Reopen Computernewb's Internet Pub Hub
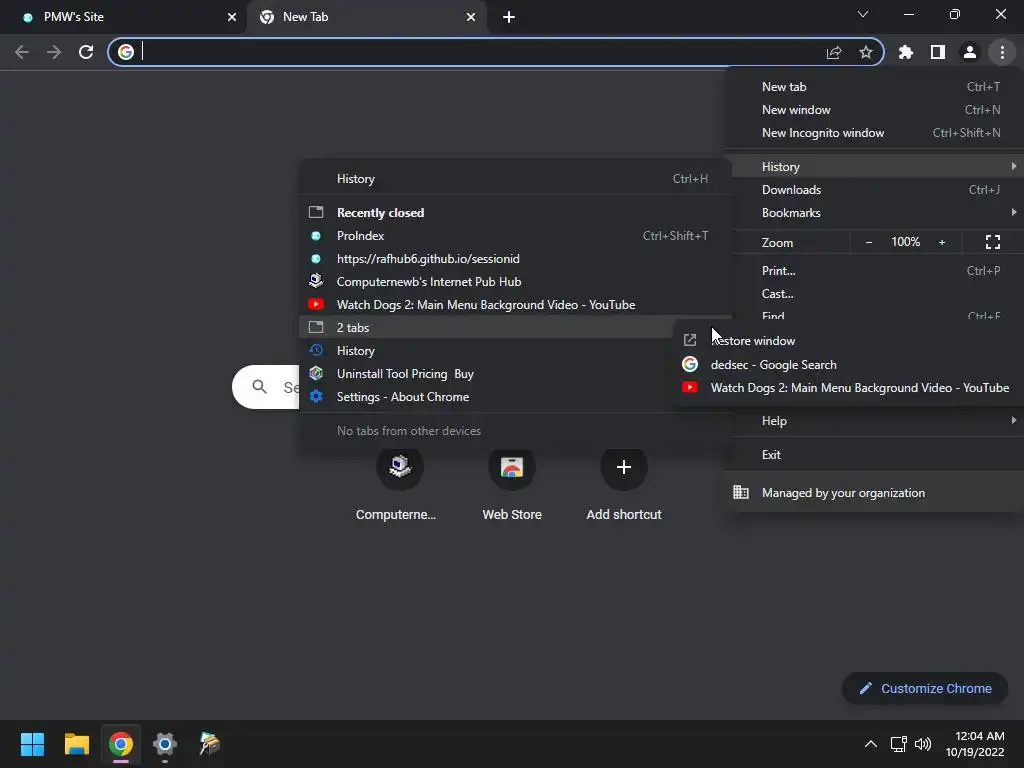1024x768 pixels. [x=515, y=281]
